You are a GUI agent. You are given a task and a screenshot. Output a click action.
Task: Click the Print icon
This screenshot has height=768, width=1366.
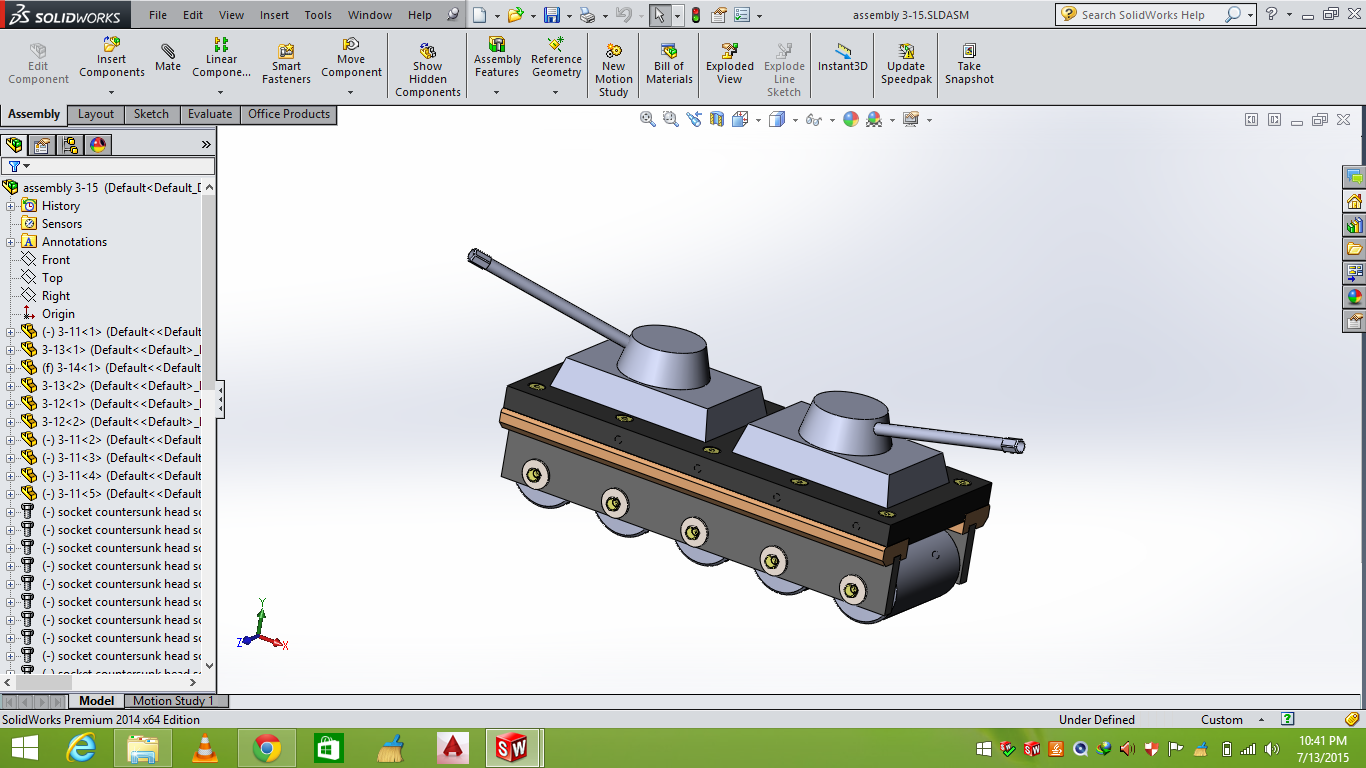pos(588,15)
